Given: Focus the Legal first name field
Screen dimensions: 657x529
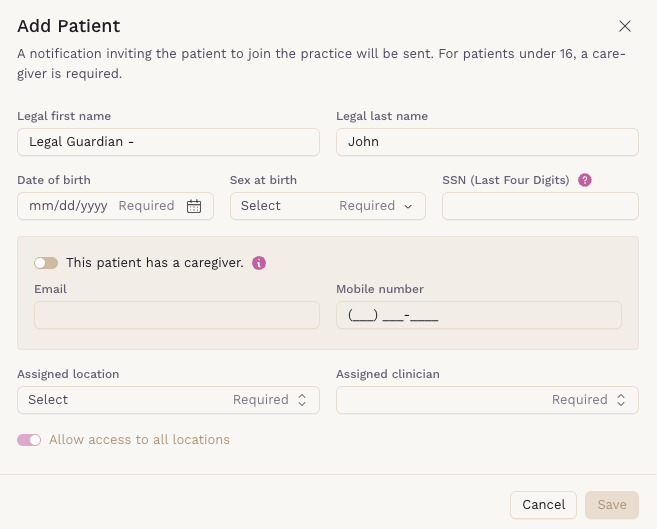Looking at the screenshot, I should [x=168, y=142].
